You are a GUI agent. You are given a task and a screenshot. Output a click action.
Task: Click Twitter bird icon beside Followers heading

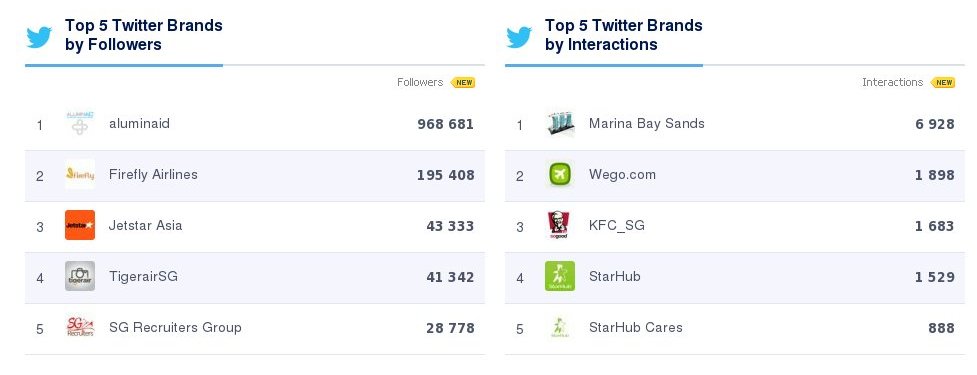point(39,37)
